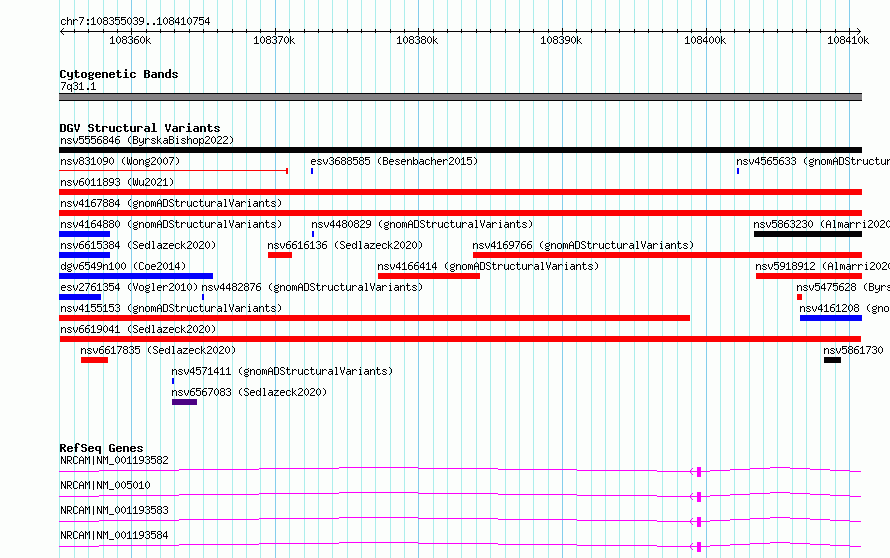The height and width of the screenshot is (558, 890).
Task: Click the blue nsv4161208 variant bar
Action: click(x=831, y=318)
